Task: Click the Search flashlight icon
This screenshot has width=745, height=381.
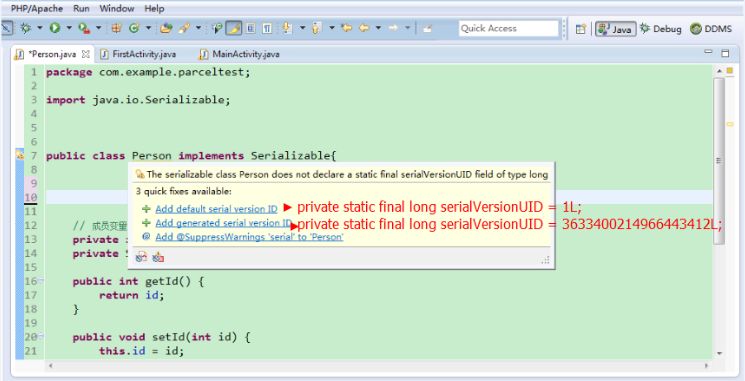Action: click(184, 29)
